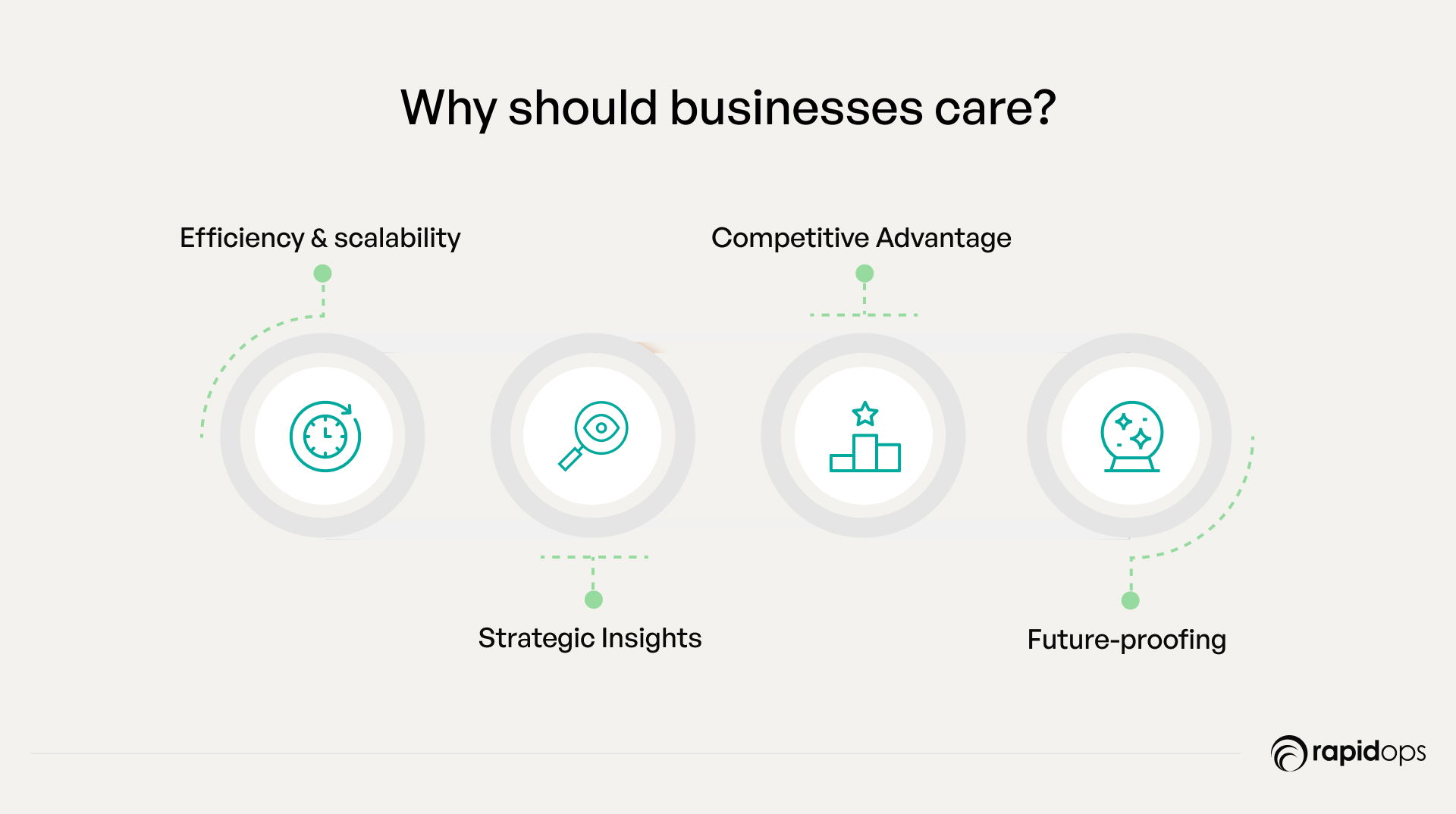Select the Efficiency & scalability label
This screenshot has width=1456, height=814.
pyautogui.click(x=320, y=238)
